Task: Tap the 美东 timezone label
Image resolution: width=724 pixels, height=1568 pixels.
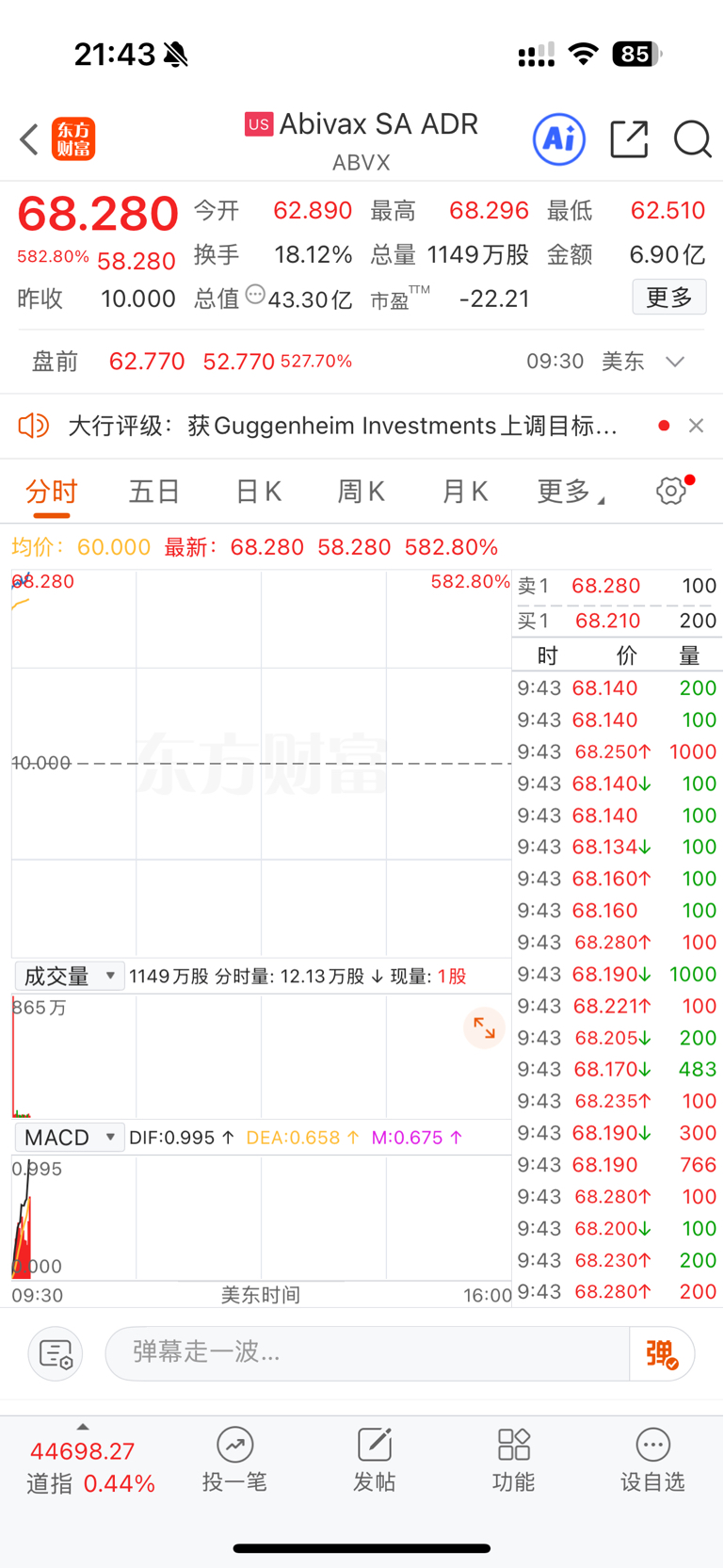Action: click(623, 362)
